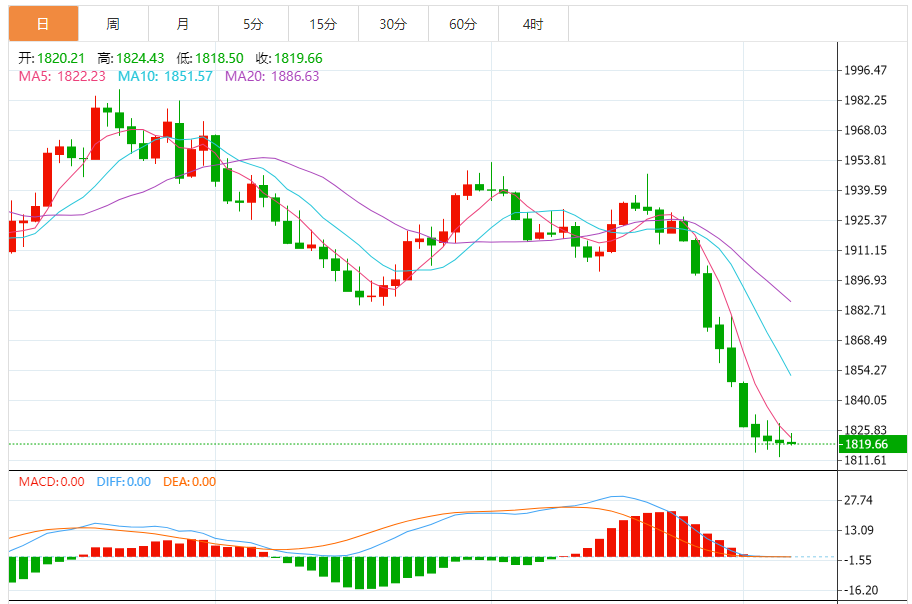The image size is (912, 604).
Task: Switch to the 周 weekly tab
Action: (113, 24)
